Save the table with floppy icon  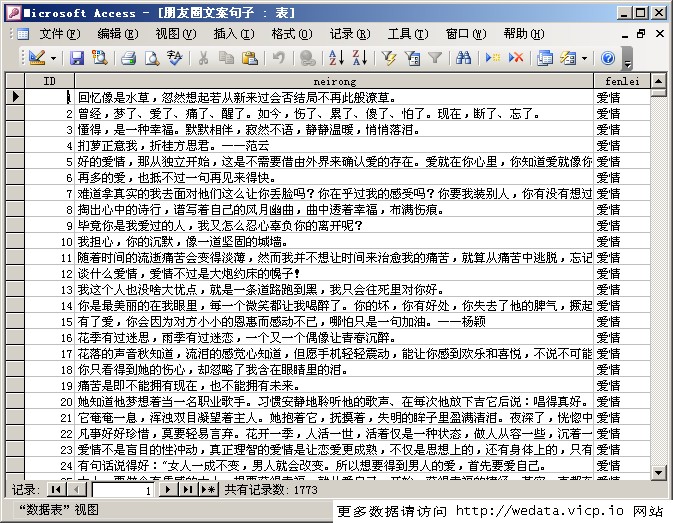(x=77, y=57)
